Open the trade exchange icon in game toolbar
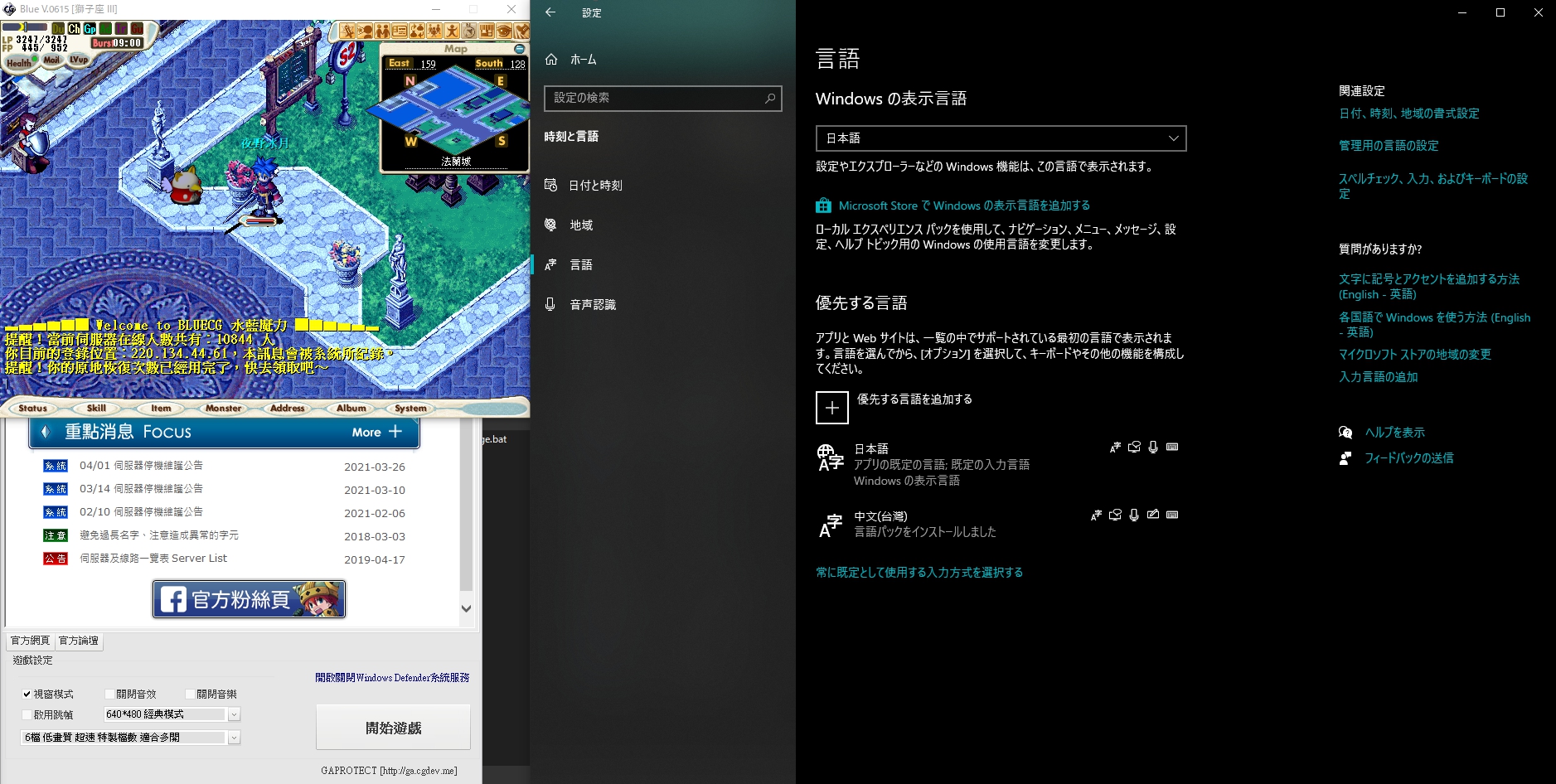The width and height of the screenshot is (1556, 784). (417, 31)
